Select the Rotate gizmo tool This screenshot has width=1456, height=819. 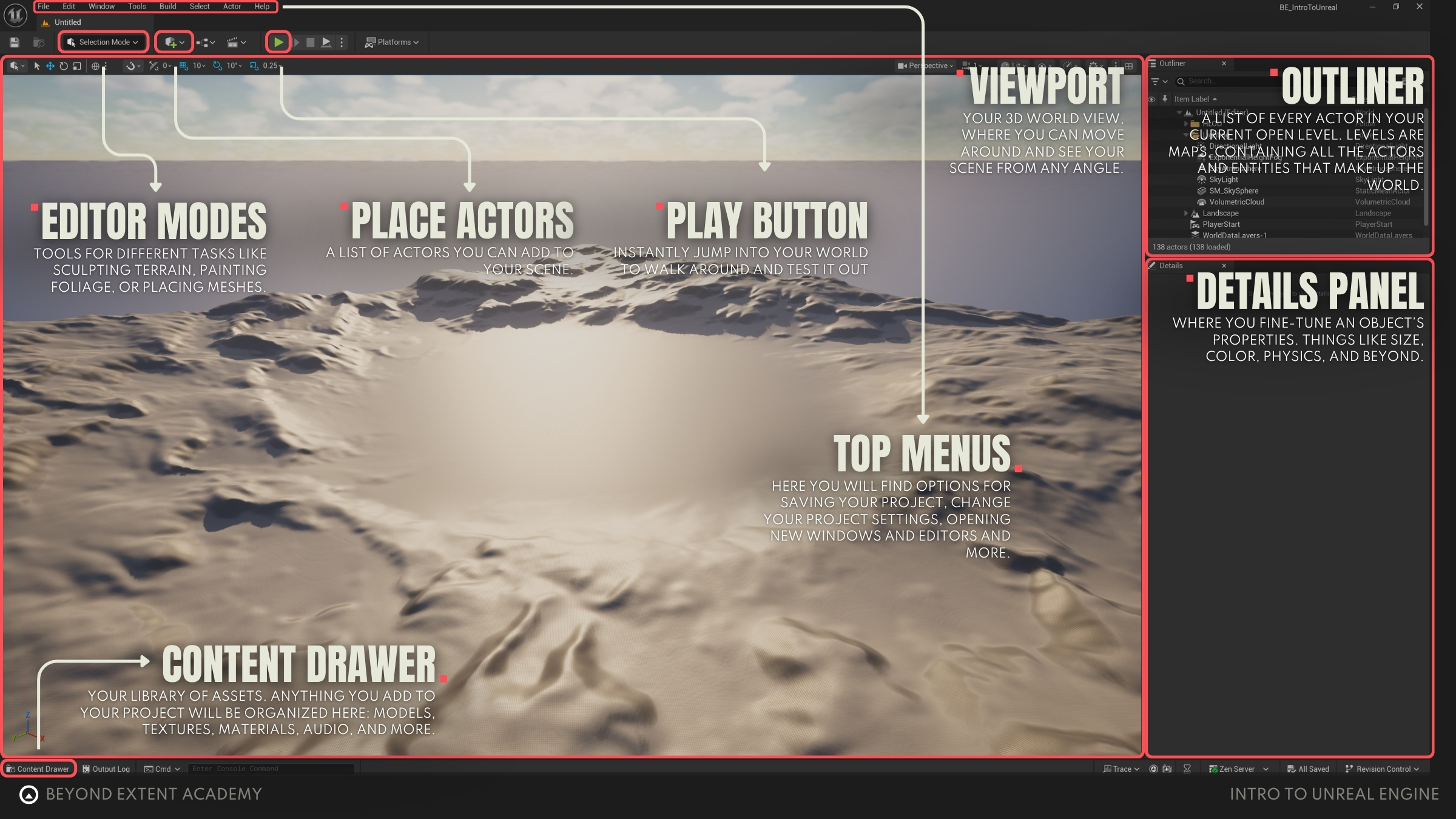click(x=64, y=66)
